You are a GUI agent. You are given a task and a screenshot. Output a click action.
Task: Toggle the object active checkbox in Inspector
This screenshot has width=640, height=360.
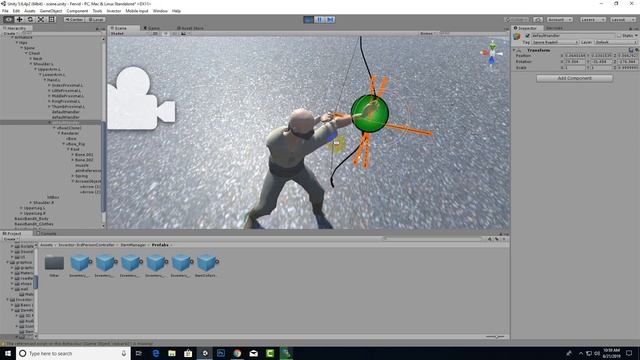(x=527, y=36)
